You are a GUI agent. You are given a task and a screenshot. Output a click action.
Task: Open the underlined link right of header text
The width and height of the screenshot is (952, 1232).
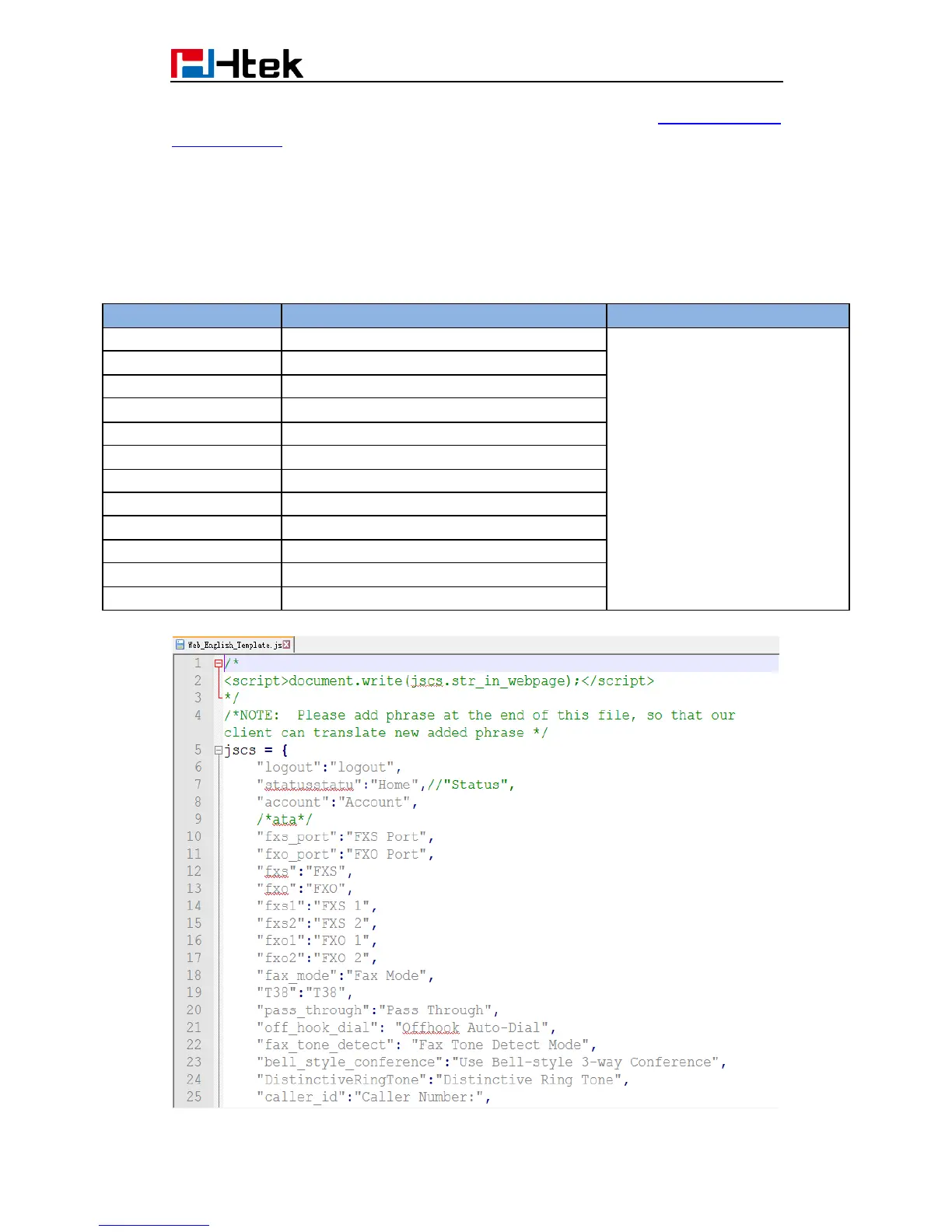coord(719,123)
